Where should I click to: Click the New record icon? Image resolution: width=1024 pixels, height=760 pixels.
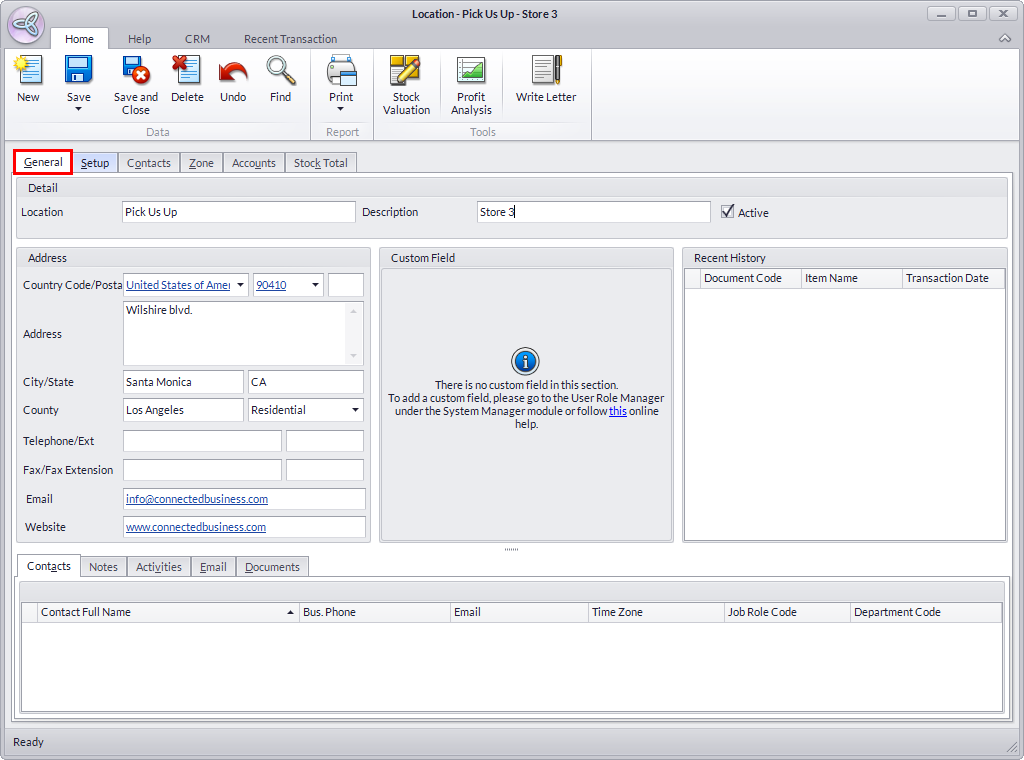[28, 71]
